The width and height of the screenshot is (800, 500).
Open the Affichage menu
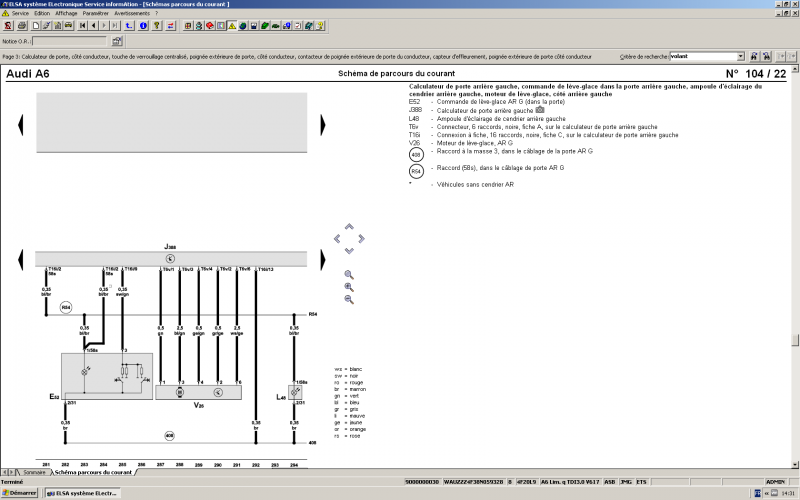(66, 13)
